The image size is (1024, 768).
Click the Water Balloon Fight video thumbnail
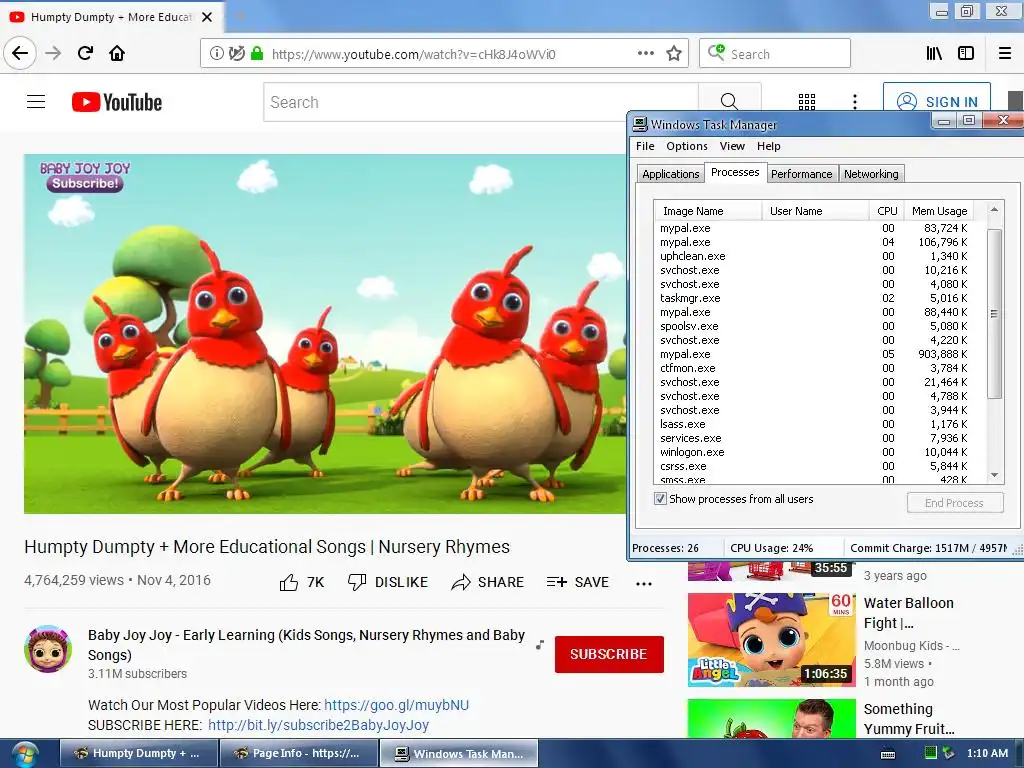(x=771, y=639)
